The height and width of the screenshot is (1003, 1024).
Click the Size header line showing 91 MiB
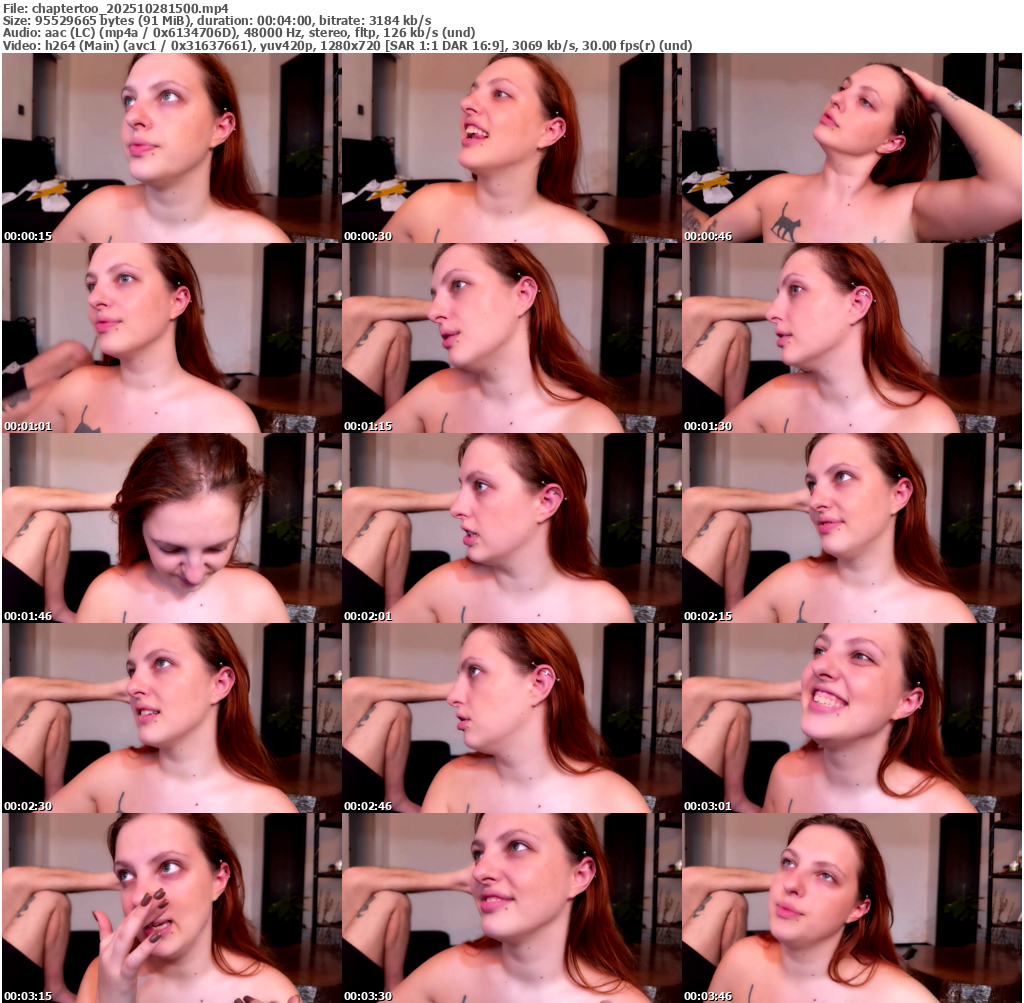217,21
